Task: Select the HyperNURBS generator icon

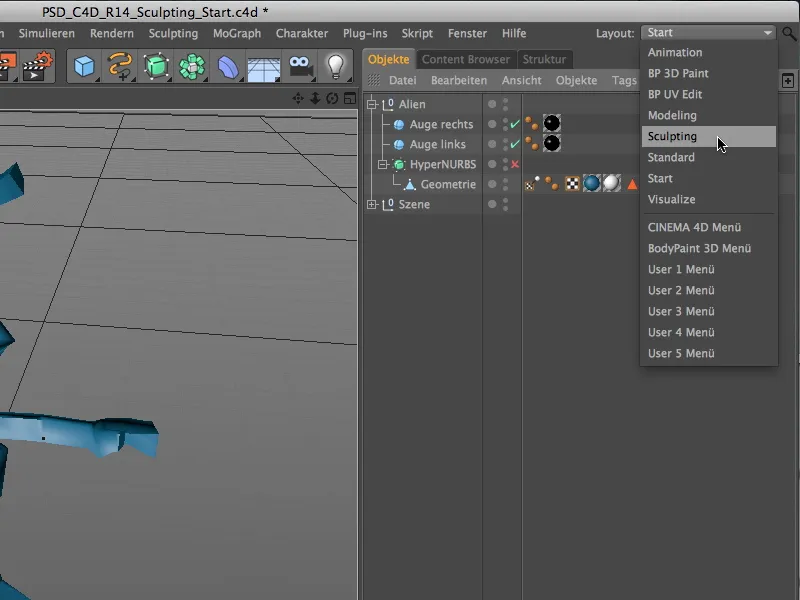Action: tap(155, 65)
